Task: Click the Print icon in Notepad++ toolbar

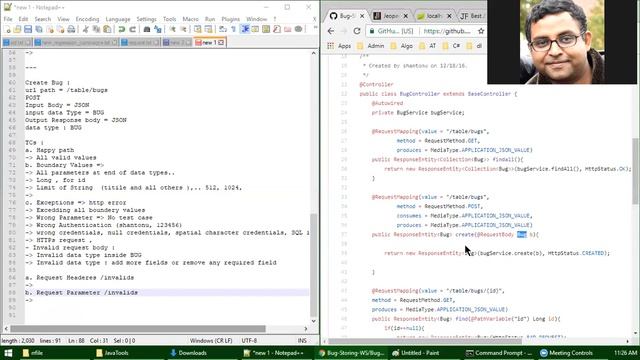Action: click(71, 29)
